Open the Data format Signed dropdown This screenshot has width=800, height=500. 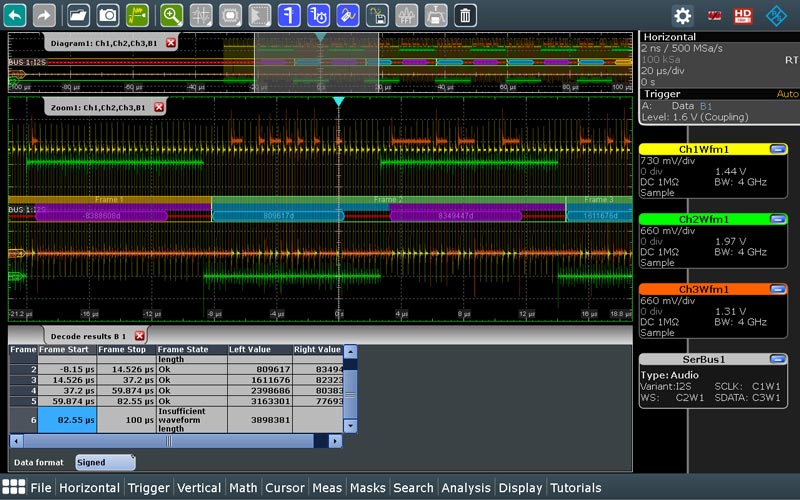point(106,462)
